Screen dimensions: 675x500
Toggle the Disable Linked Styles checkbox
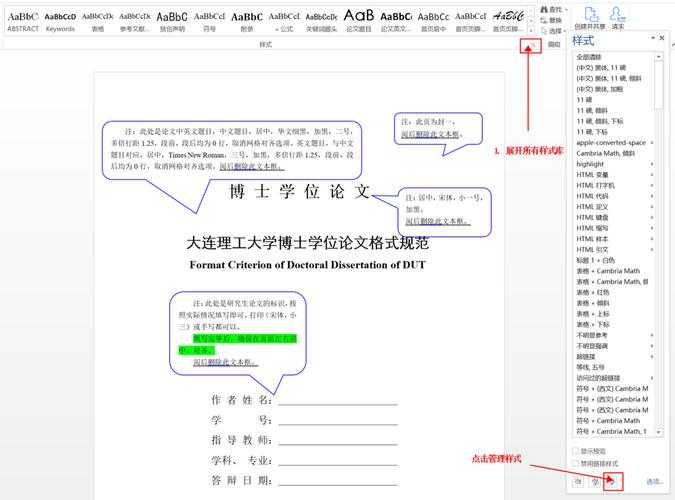pyautogui.click(x=576, y=463)
